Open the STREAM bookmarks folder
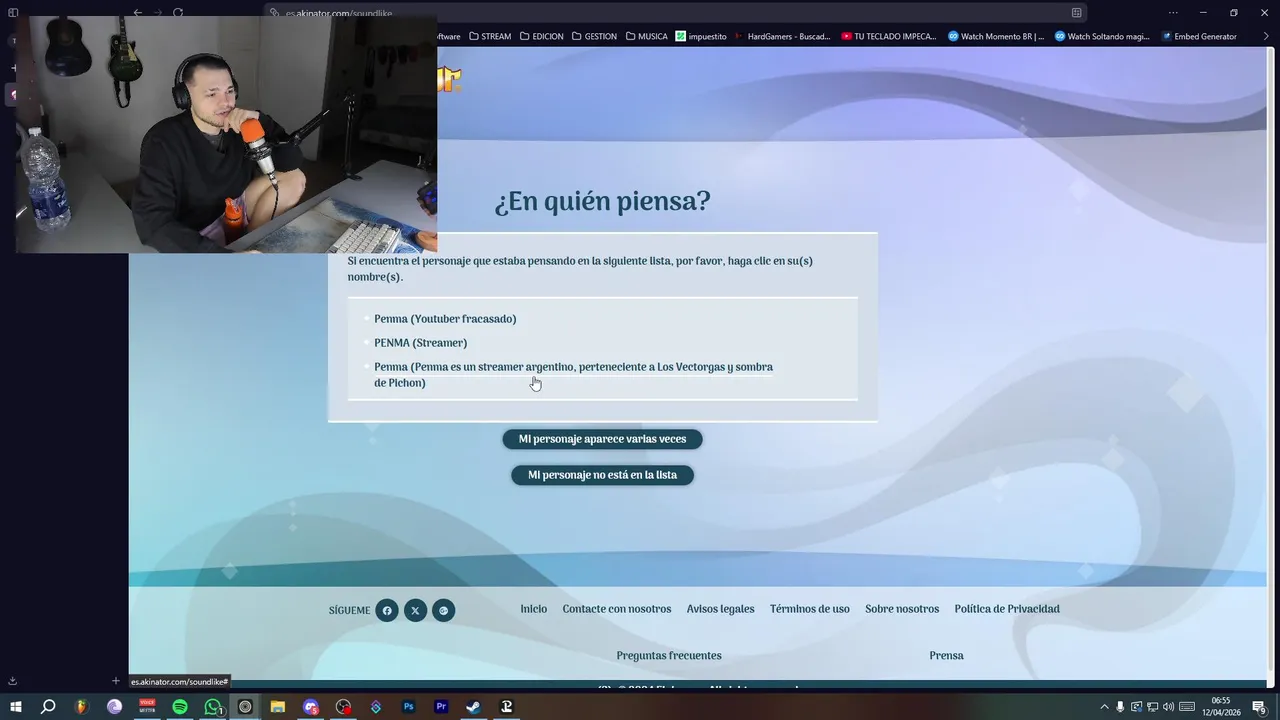This screenshot has width=1280, height=720. point(489,36)
